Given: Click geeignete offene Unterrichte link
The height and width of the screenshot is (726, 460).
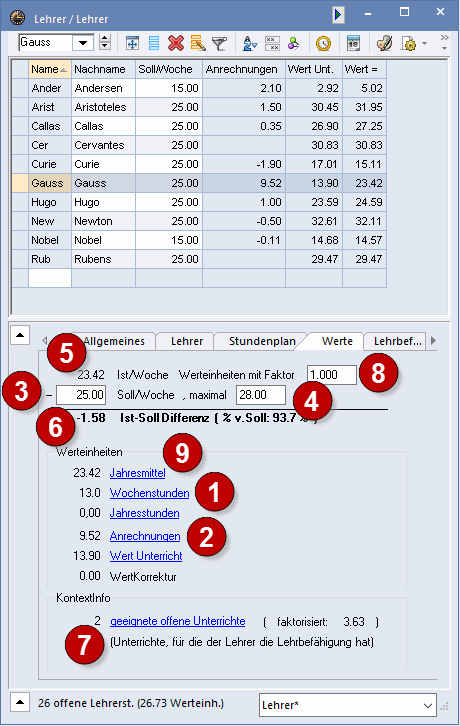Looking at the screenshot, I should (x=177, y=621).
